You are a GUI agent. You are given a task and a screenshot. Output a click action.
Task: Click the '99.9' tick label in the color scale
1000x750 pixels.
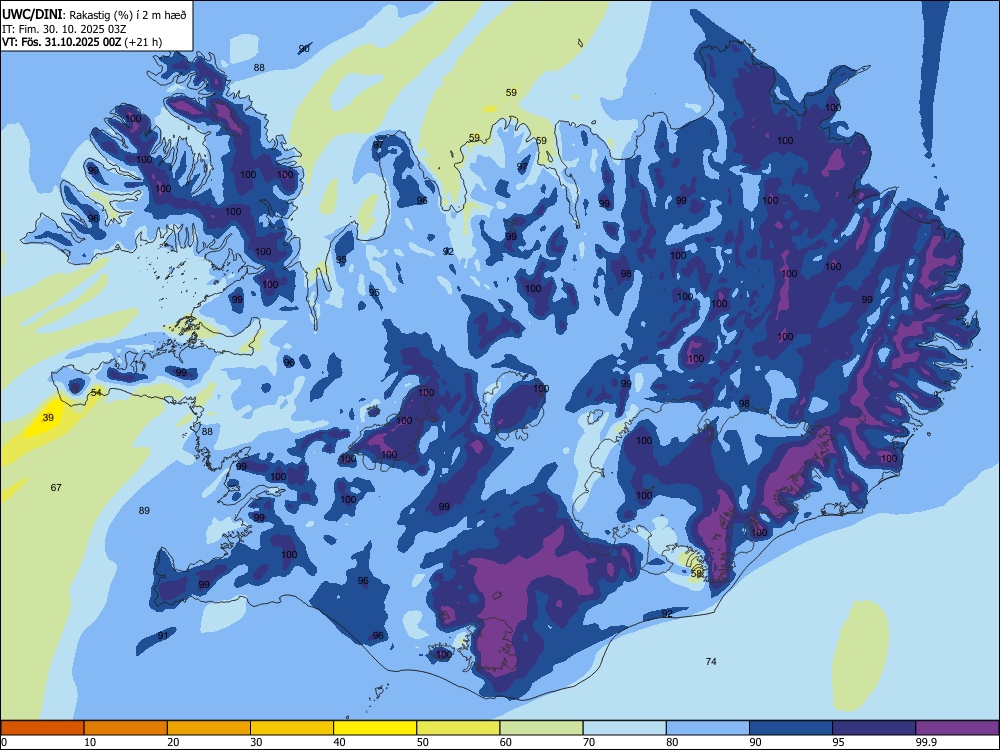point(925,742)
